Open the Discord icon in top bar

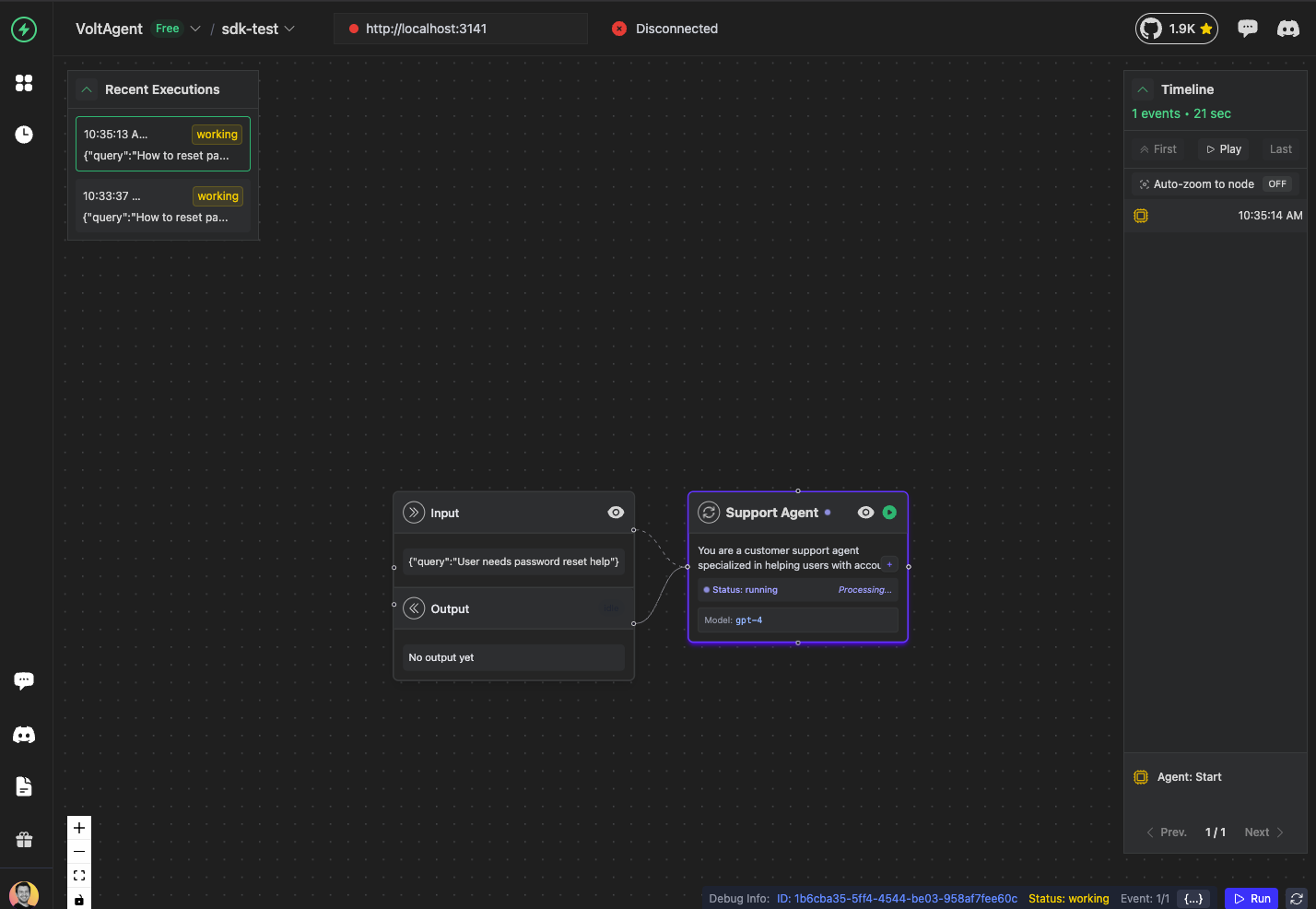[x=1288, y=29]
